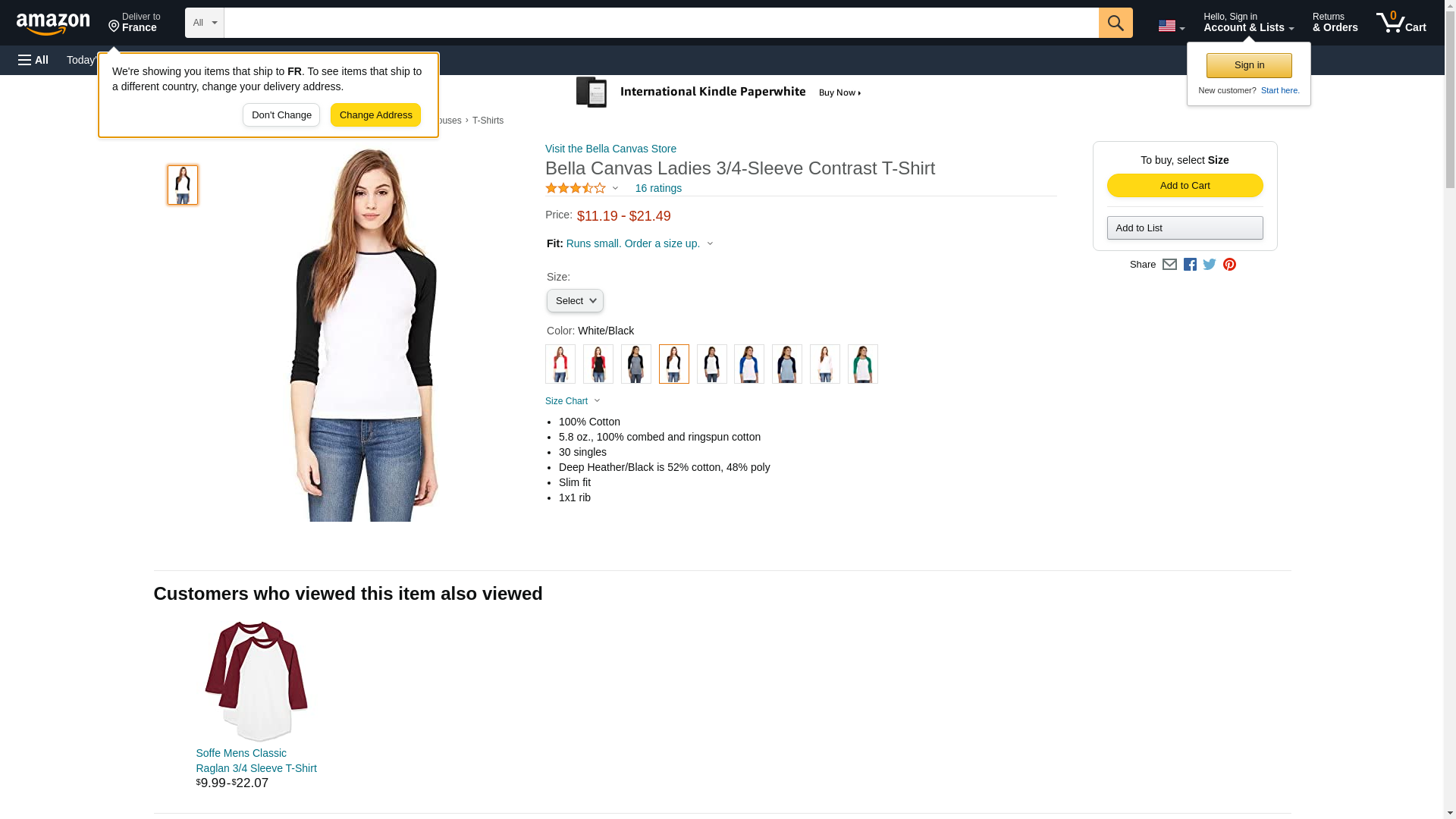Expand the search category All dropdown
Screen dimensions: 1456x819
coord(204,23)
